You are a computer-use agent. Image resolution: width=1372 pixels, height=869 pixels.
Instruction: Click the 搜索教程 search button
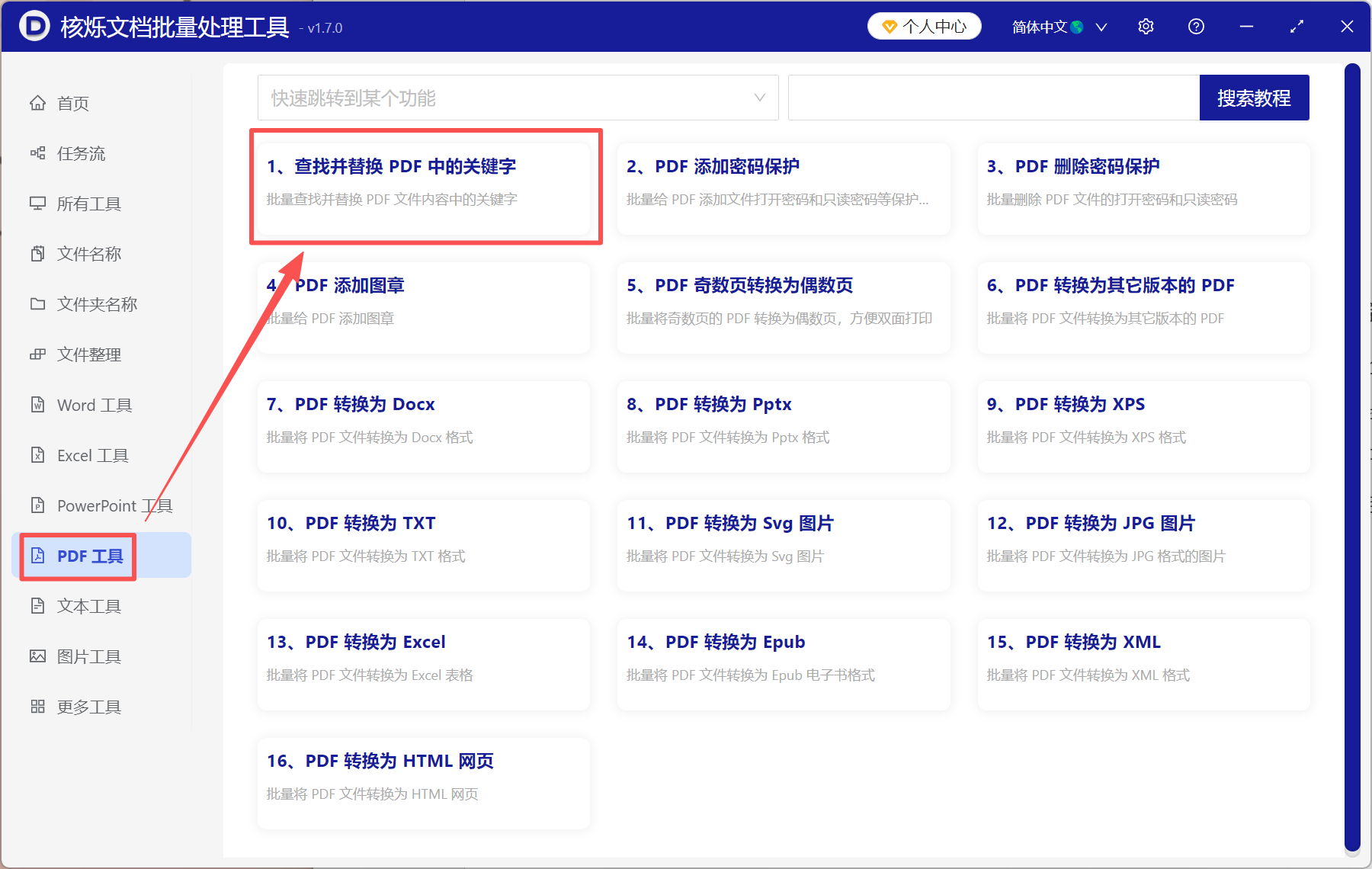coord(1254,98)
